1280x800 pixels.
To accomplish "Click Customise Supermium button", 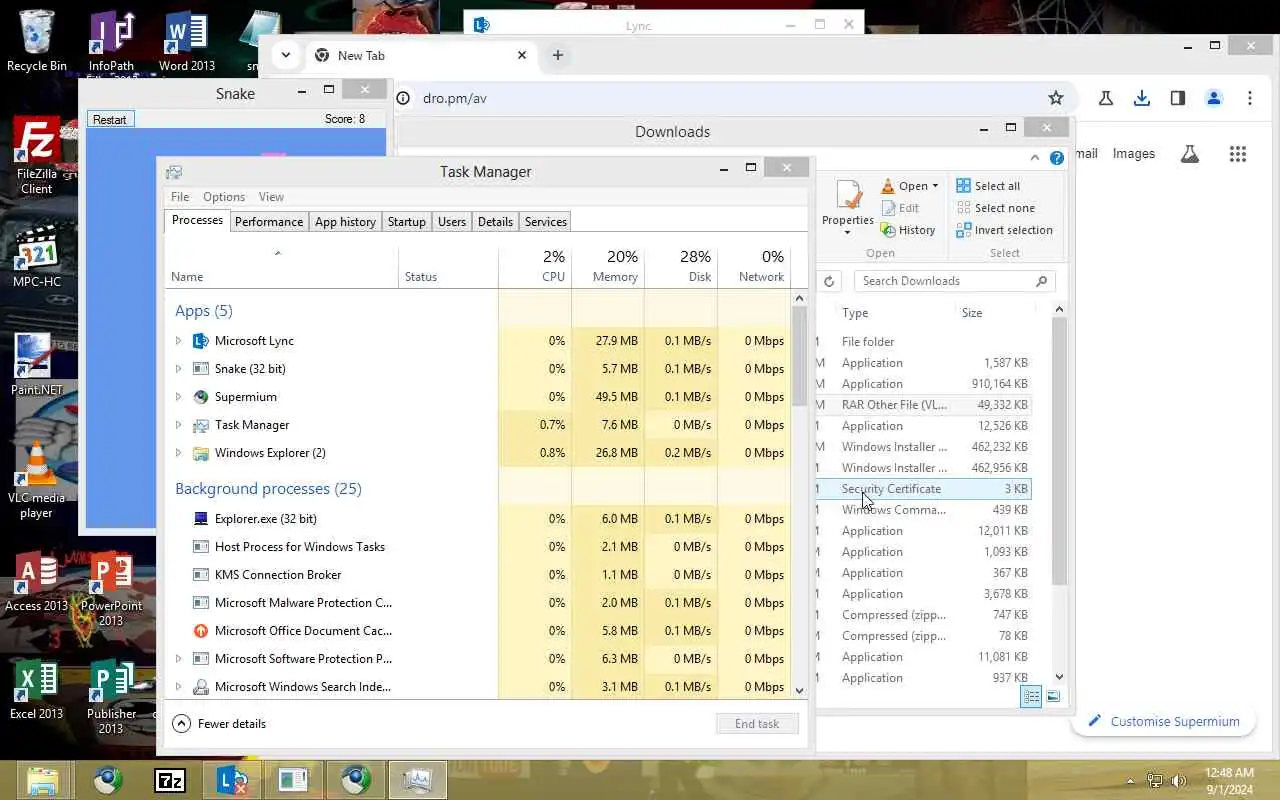I will [1164, 721].
